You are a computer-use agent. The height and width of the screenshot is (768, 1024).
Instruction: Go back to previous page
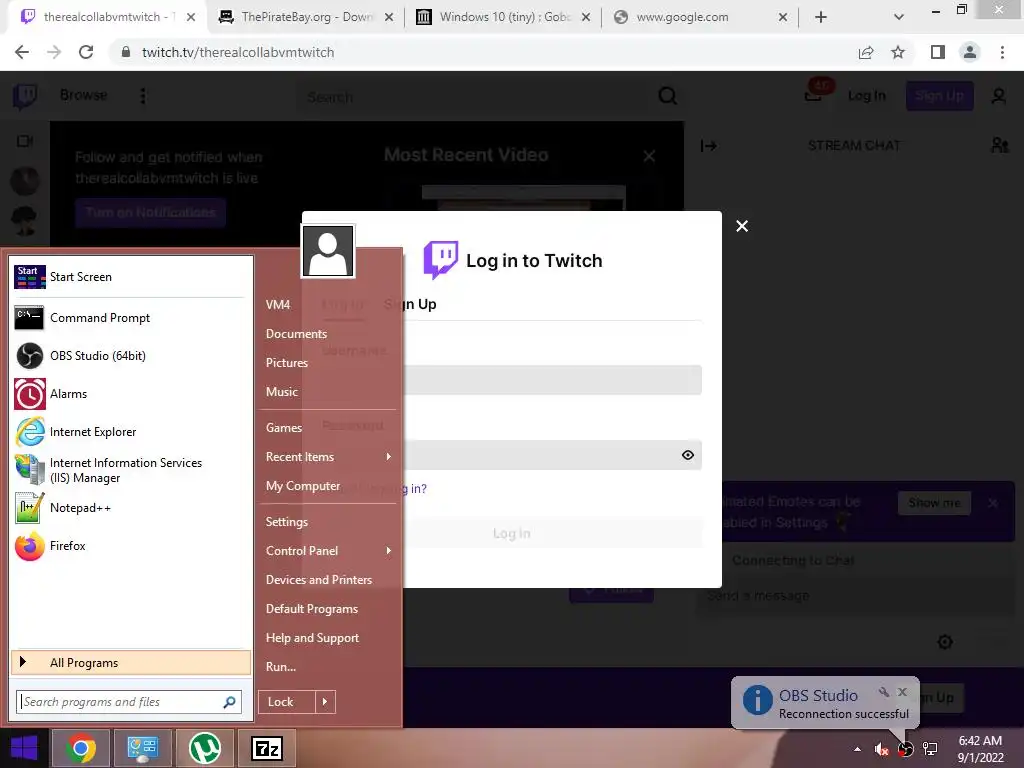(x=22, y=52)
